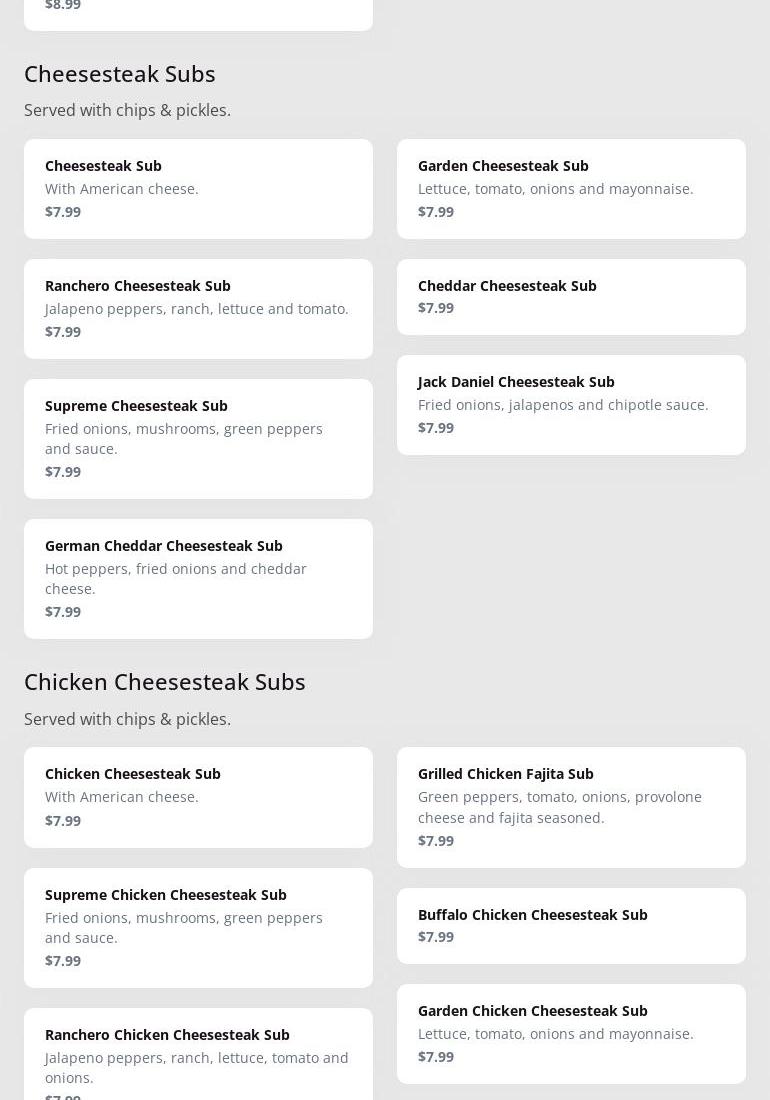Click the Grilled Chicken Fajita Sub description

click(560, 807)
